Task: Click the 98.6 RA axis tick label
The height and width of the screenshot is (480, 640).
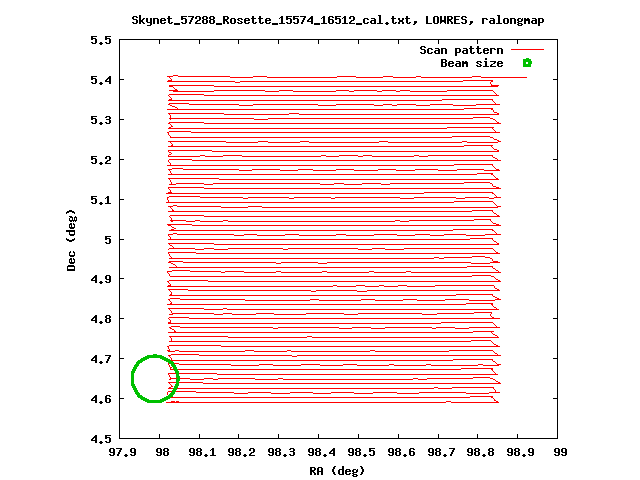Action: click(x=401, y=453)
